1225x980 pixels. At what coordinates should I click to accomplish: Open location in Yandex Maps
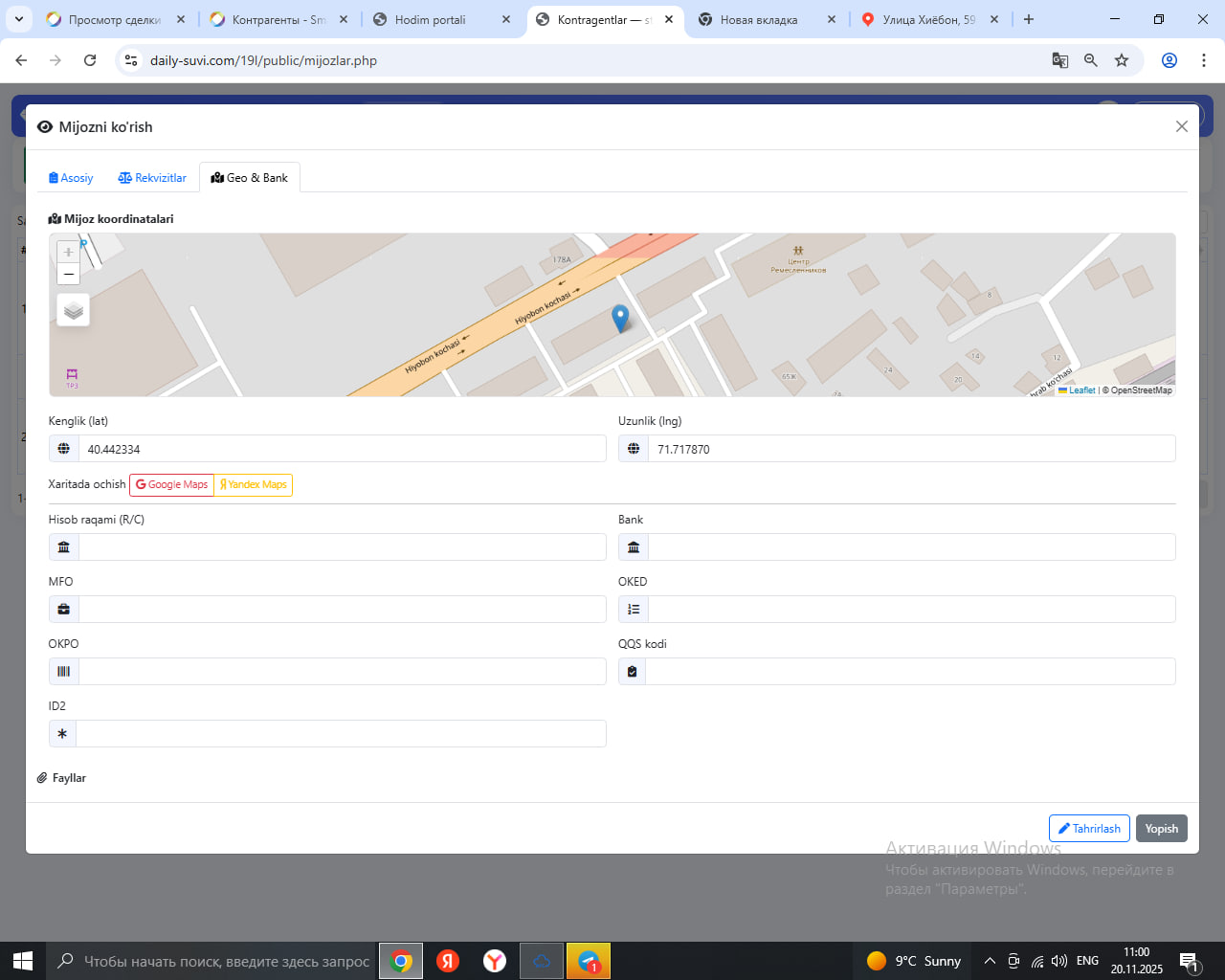254,485
